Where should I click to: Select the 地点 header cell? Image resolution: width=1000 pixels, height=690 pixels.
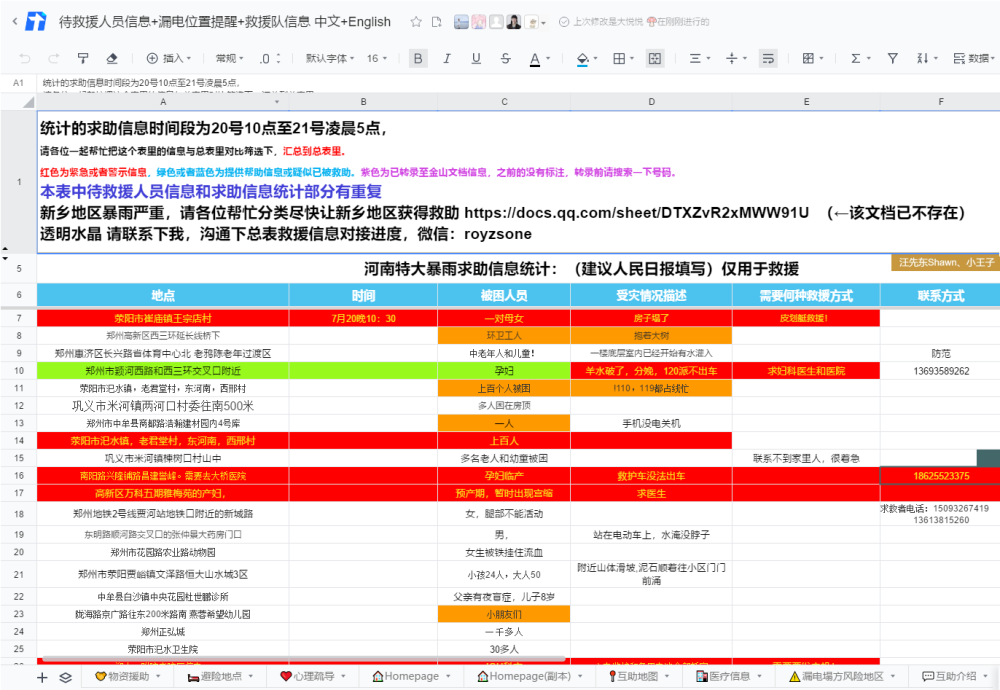163,295
